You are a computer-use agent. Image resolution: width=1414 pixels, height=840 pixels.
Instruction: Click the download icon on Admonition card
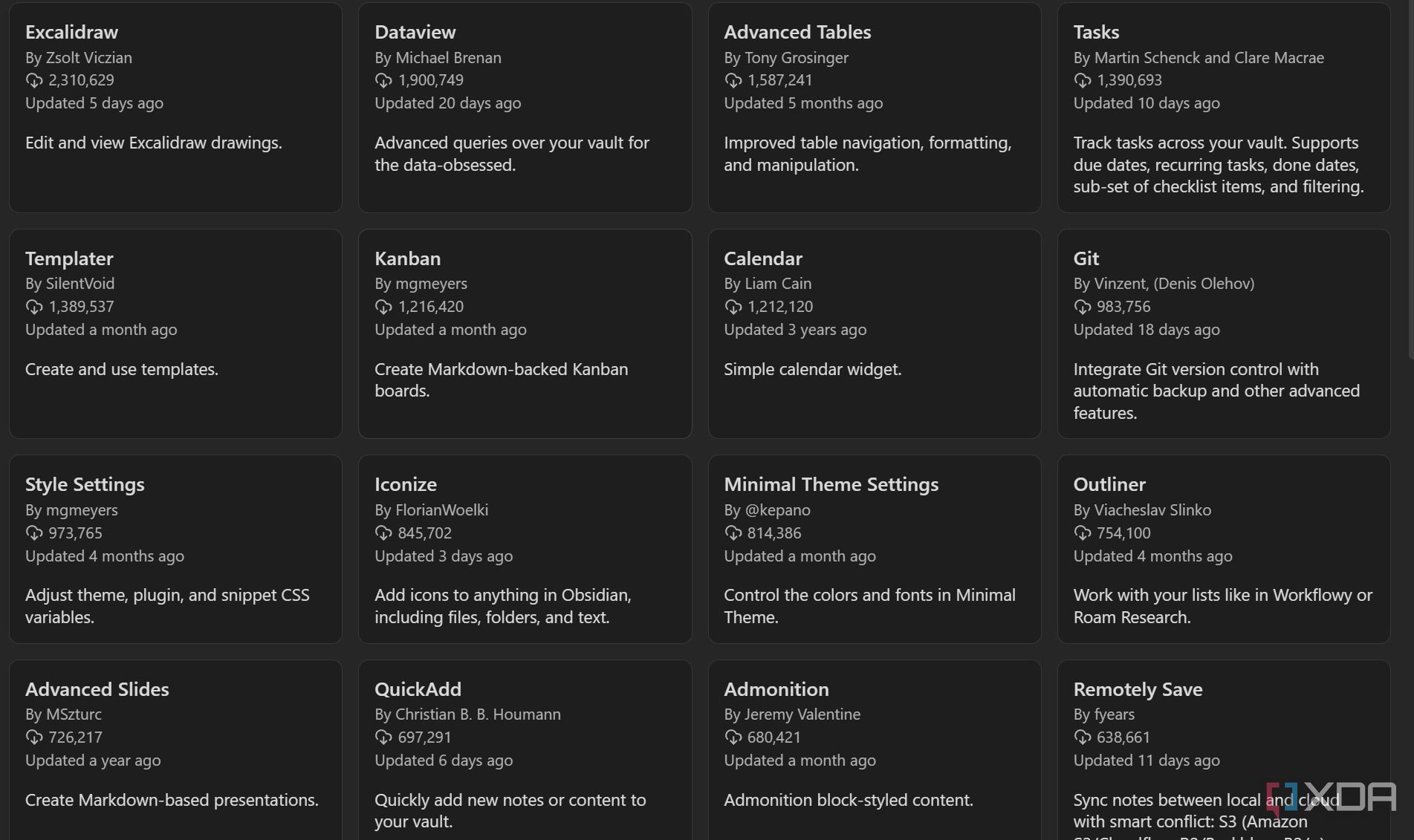(733, 738)
